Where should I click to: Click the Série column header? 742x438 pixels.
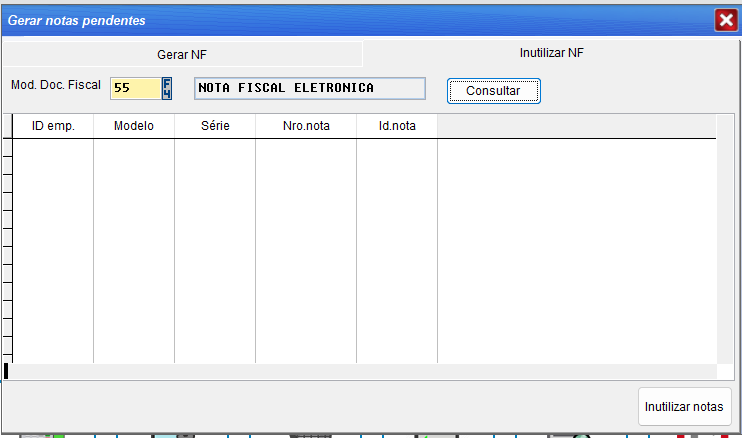(215, 126)
